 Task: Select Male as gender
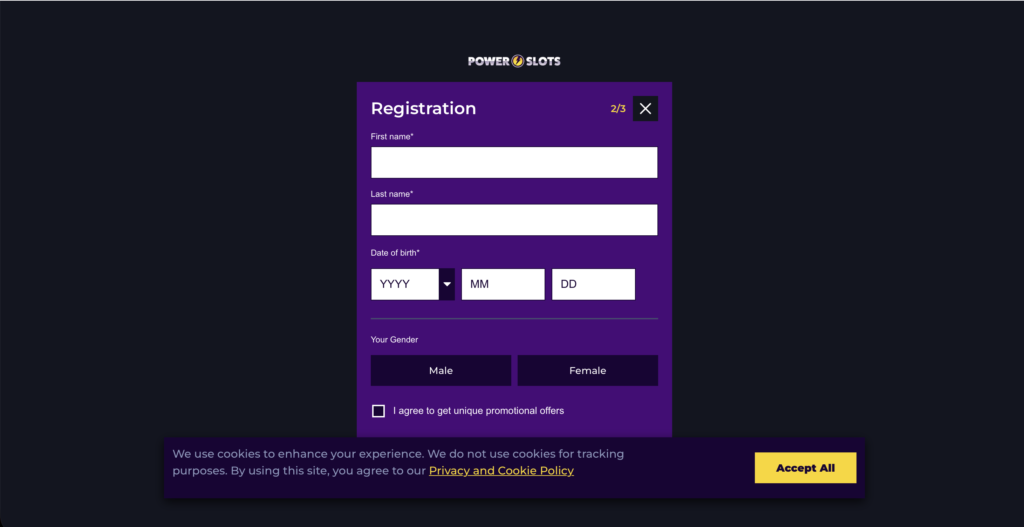pos(441,370)
